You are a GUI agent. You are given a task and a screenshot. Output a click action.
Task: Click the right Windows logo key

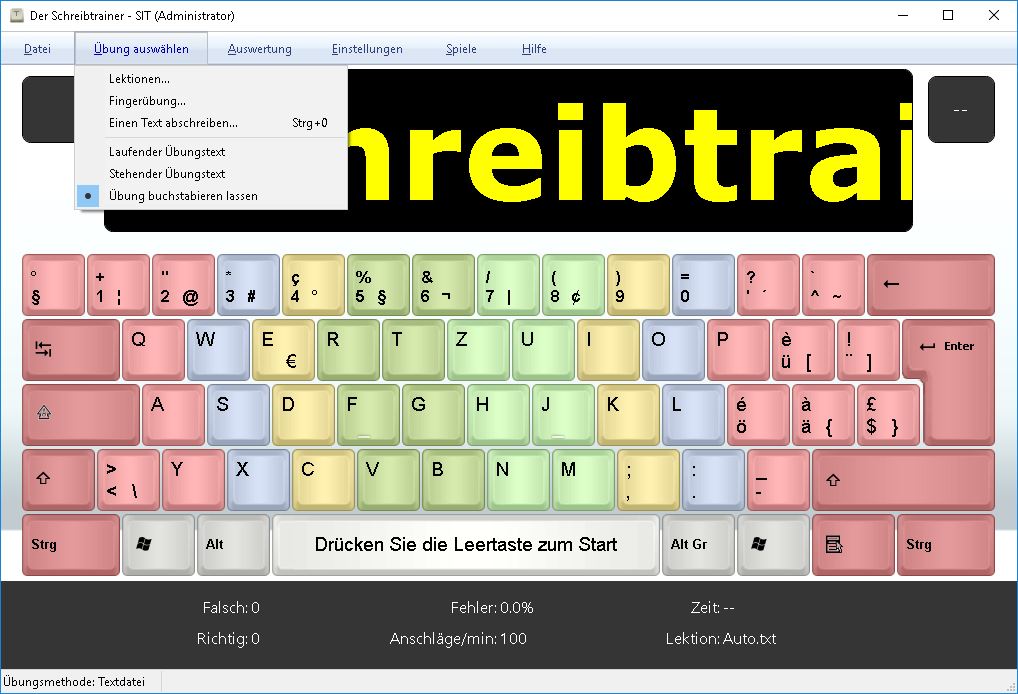773,545
